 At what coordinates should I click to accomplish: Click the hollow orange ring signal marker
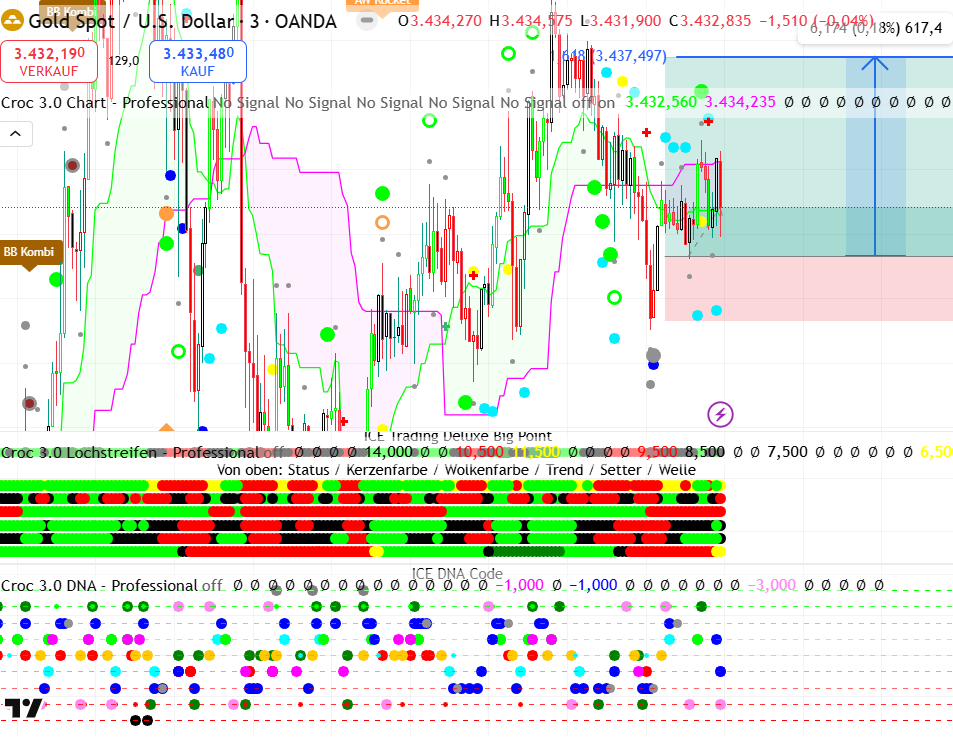381,222
